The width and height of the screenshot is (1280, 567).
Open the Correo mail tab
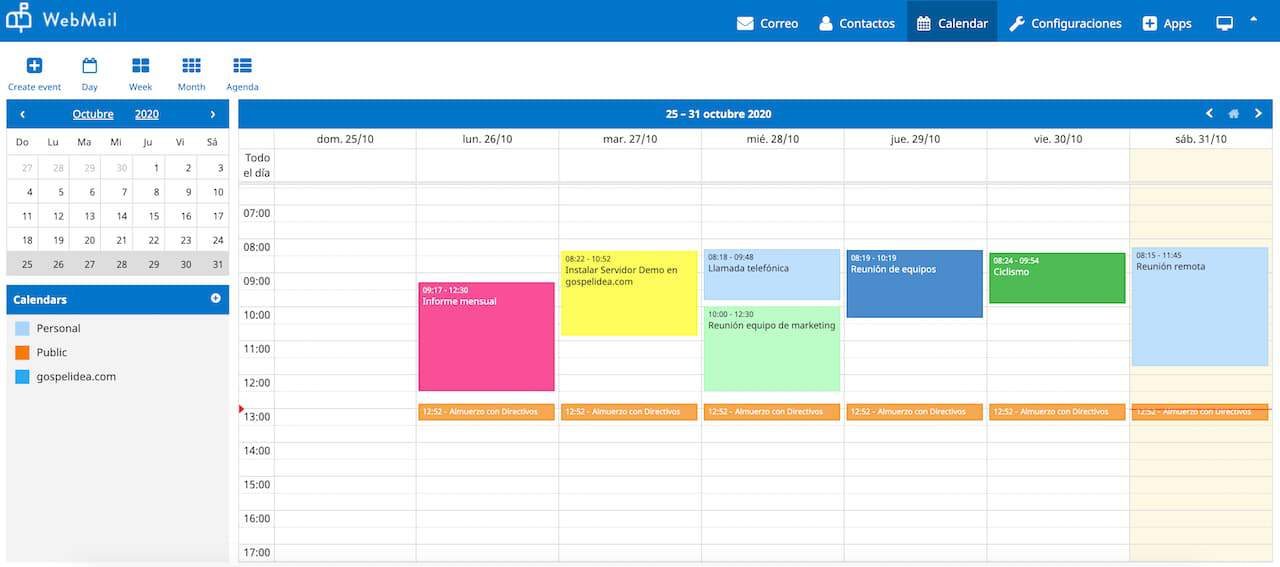767,23
